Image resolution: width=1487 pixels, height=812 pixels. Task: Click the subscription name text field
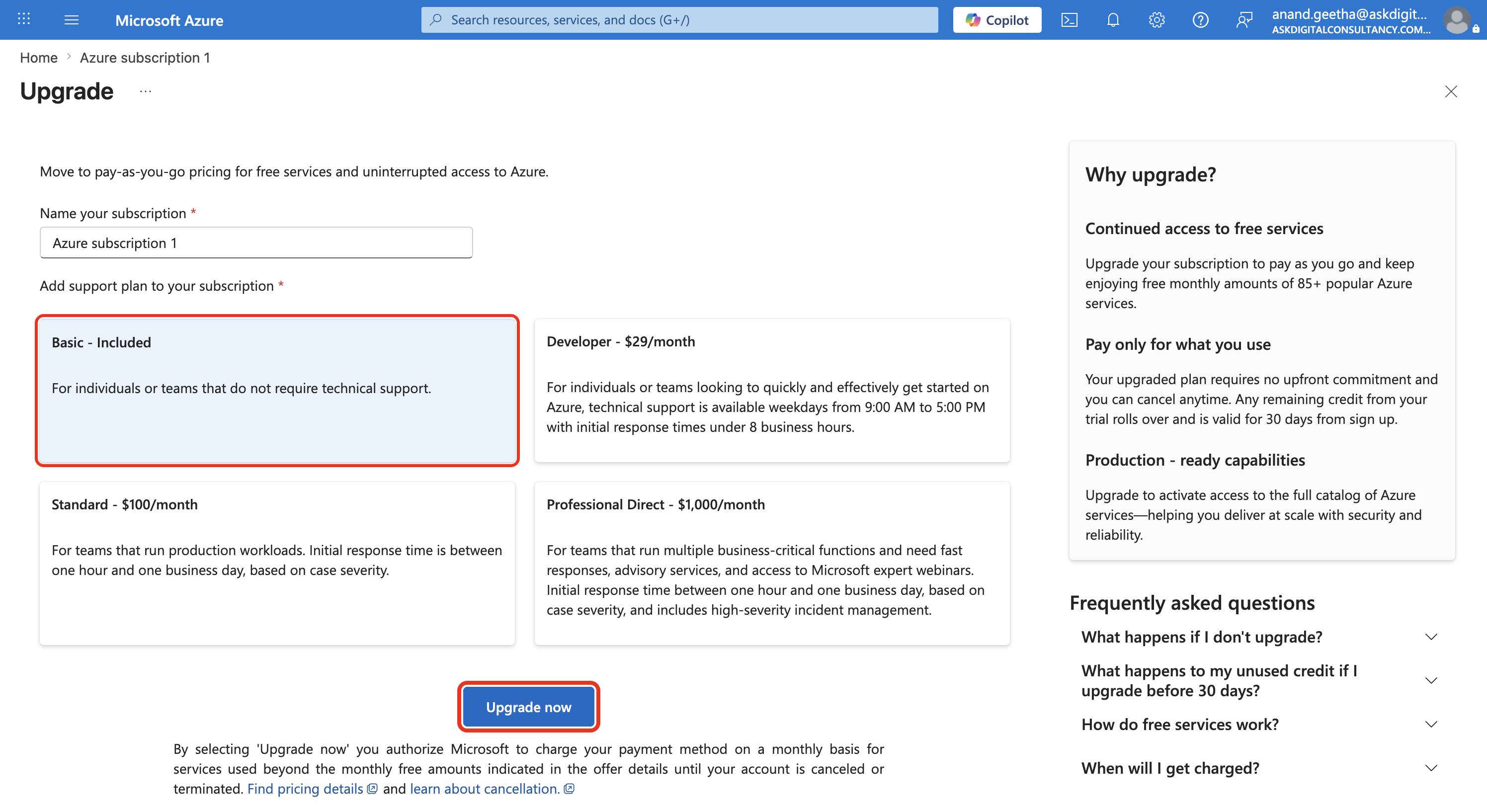click(x=256, y=243)
